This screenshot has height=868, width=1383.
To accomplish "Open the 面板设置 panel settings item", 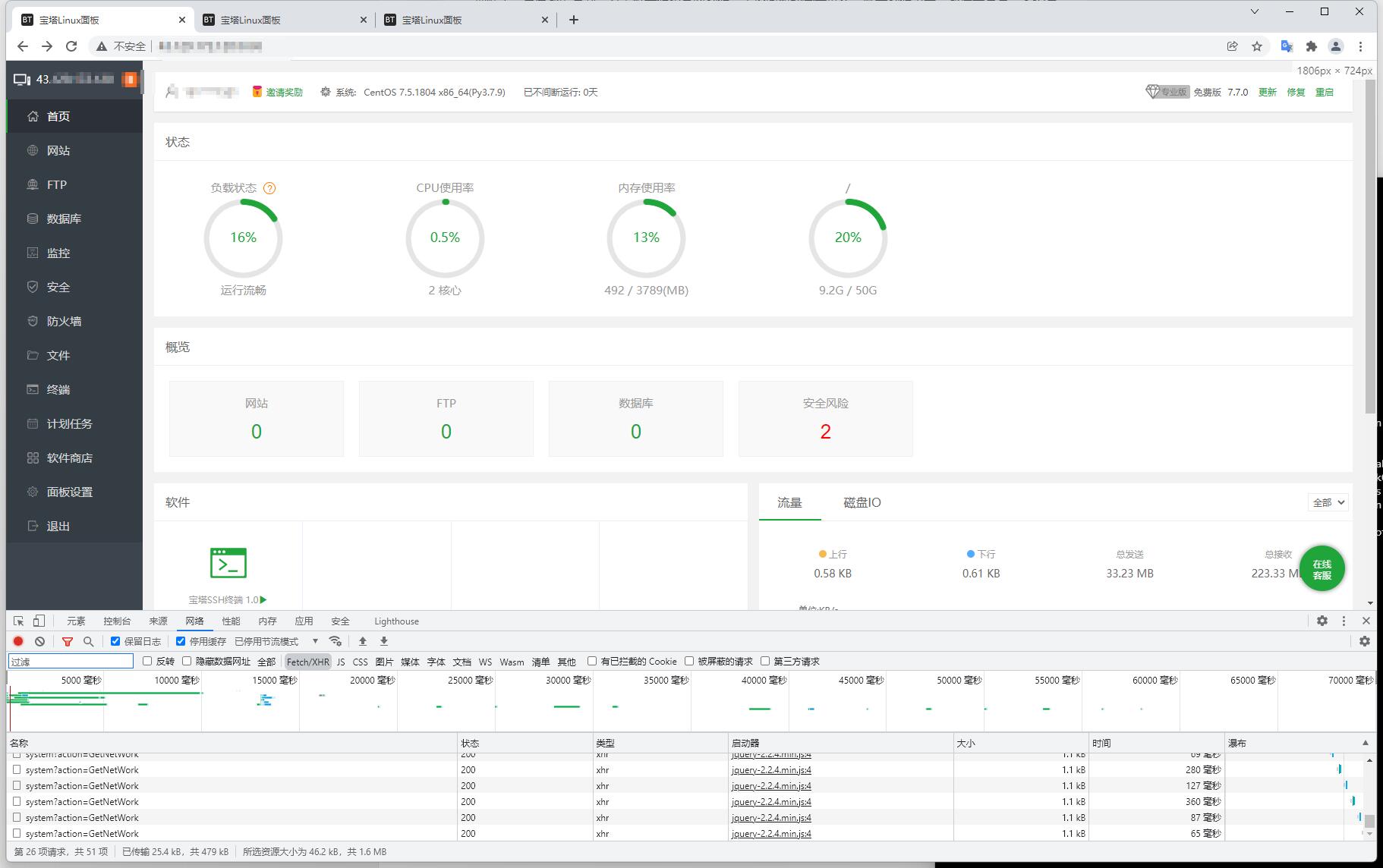I will coord(74,492).
